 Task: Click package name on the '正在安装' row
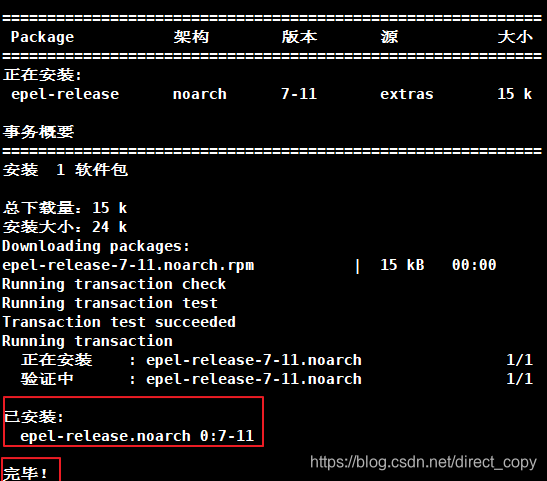[x=254, y=360]
